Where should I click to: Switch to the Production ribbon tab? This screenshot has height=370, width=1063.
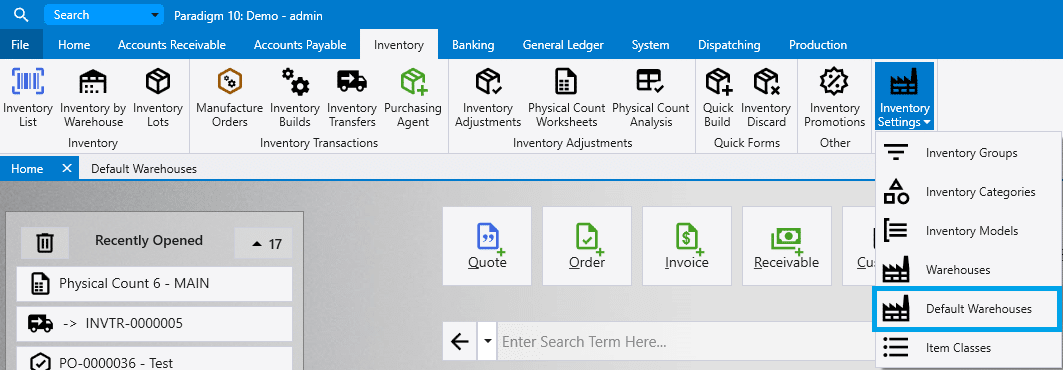[818, 45]
